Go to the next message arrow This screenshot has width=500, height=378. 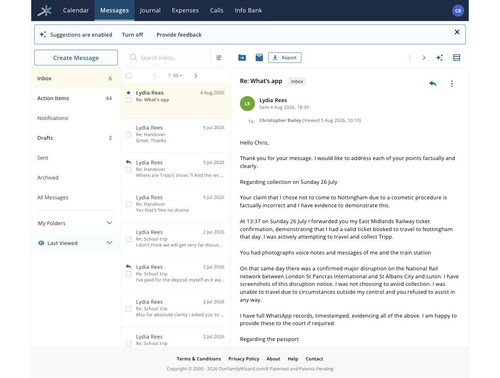point(424,58)
